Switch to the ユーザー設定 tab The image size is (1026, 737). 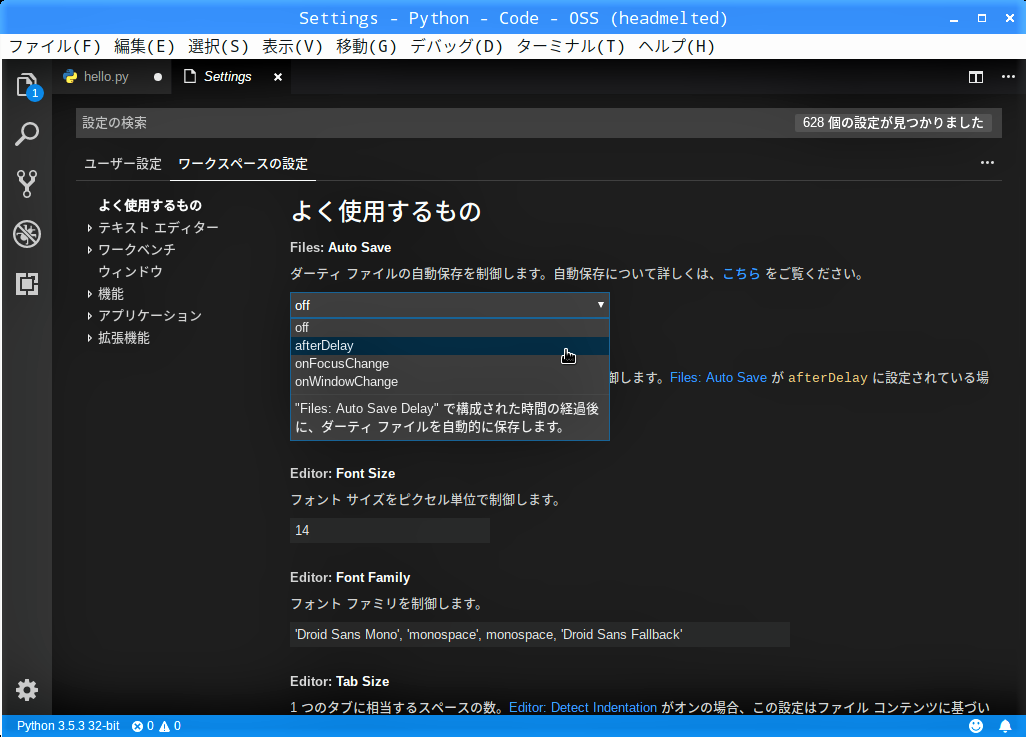[123, 164]
